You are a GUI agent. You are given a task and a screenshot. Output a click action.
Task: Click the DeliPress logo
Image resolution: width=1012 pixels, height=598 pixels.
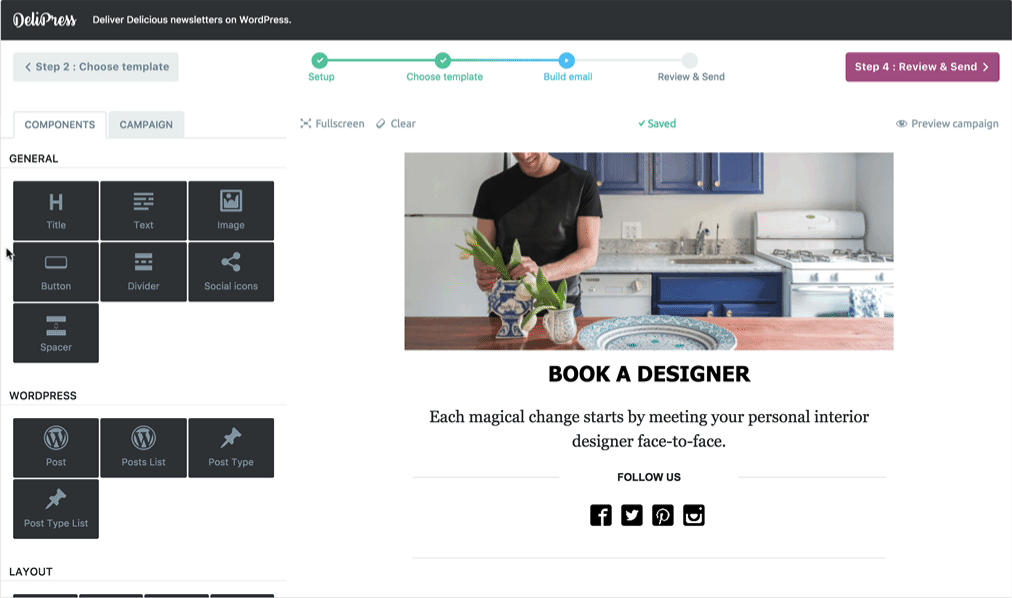tap(45, 20)
